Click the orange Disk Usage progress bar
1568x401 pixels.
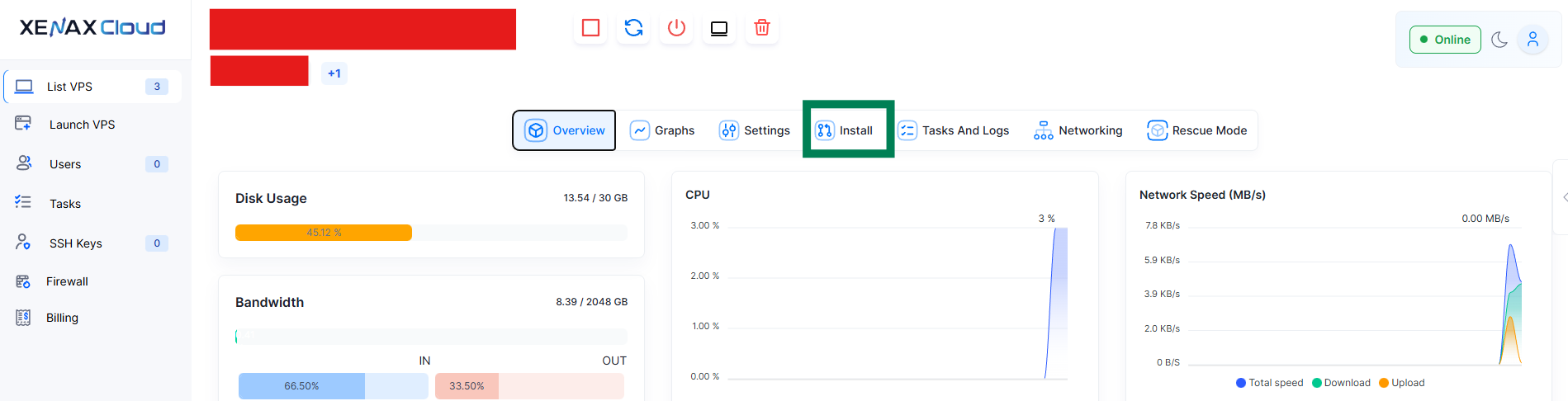[x=324, y=233]
